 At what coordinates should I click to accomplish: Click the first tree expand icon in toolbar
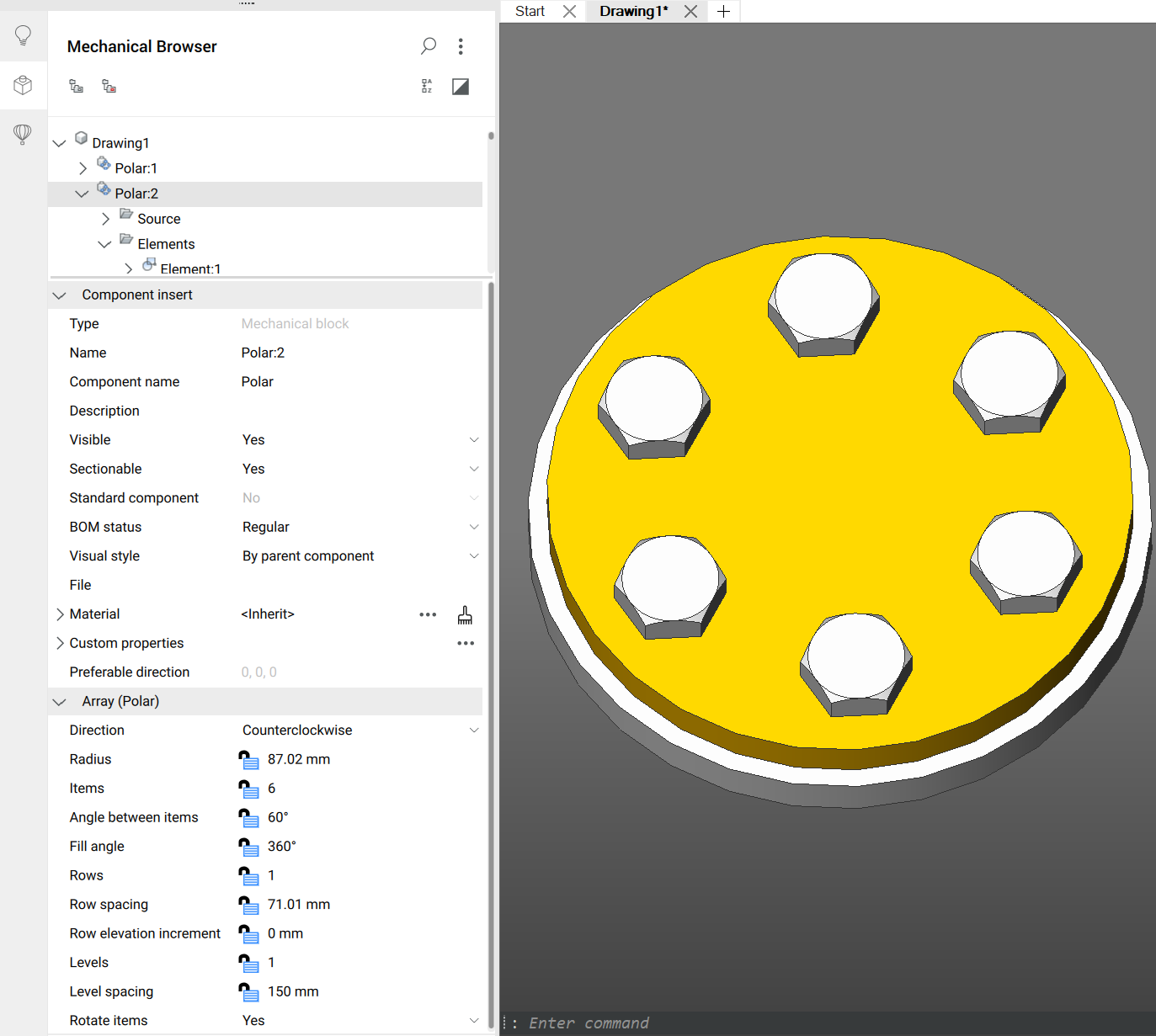[77, 86]
